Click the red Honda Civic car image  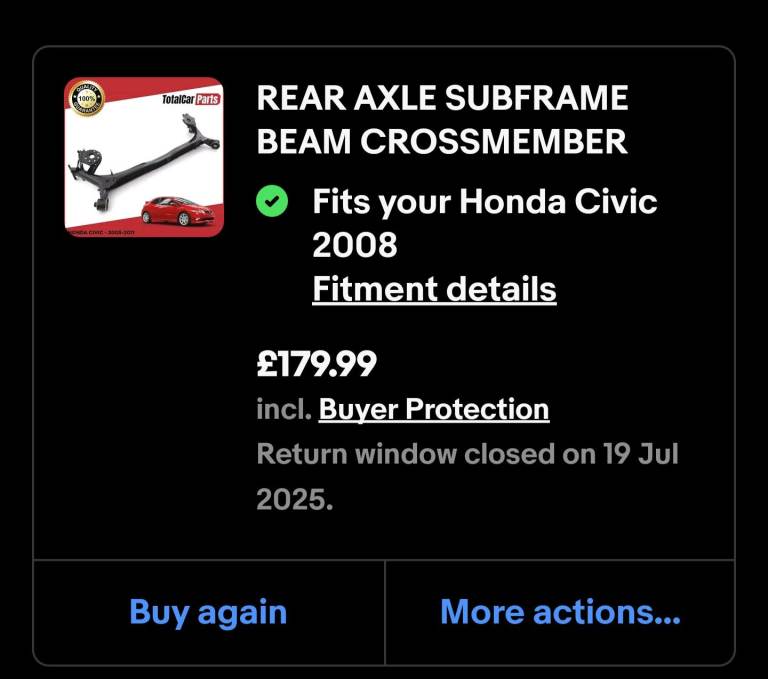click(178, 210)
